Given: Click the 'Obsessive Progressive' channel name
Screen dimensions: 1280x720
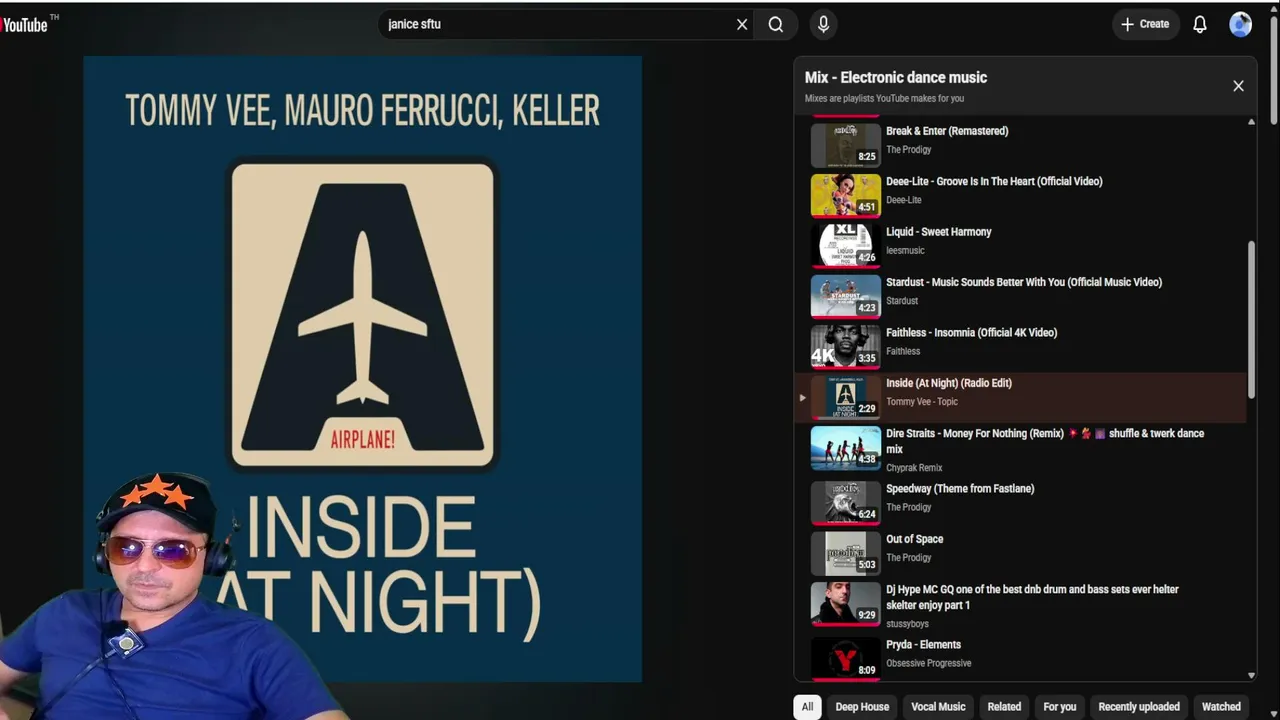Looking at the screenshot, I should pyautogui.click(x=929, y=663).
